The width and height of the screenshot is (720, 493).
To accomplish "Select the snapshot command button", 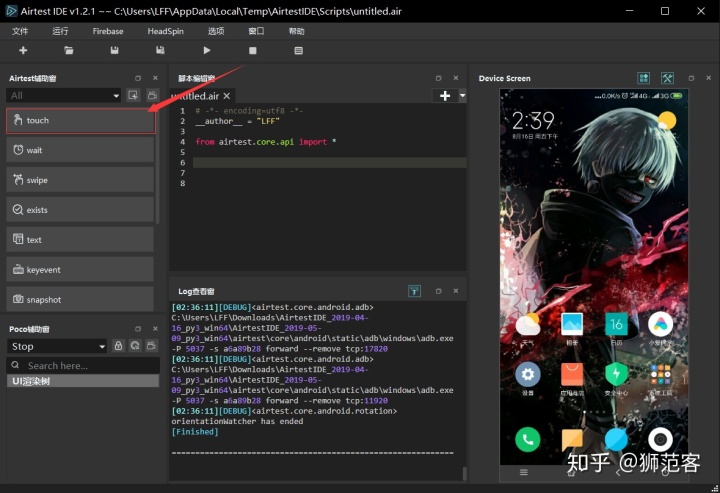I will 80,299.
